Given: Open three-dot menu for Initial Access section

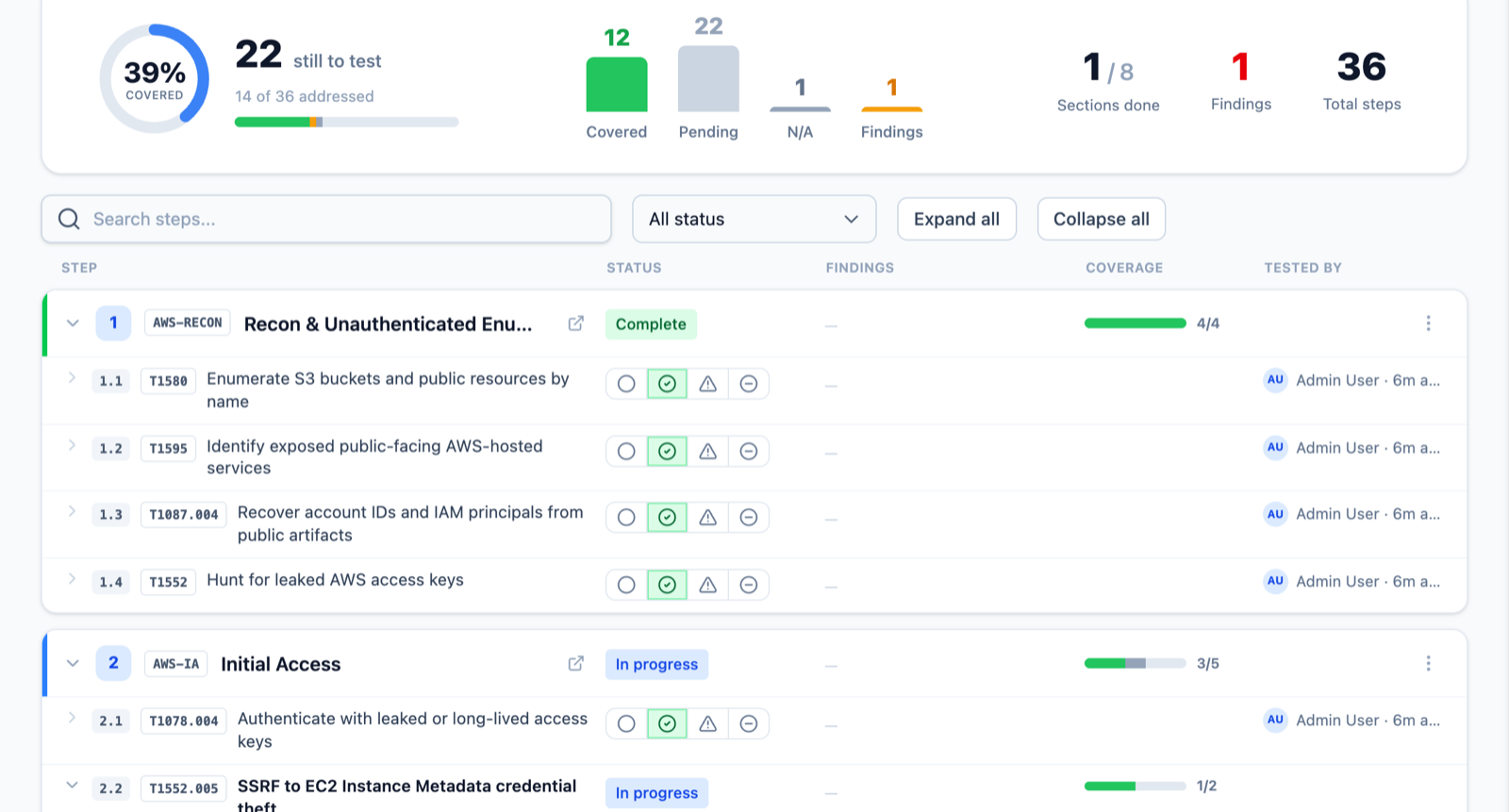Looking at the screenshot, I should pos(1428,664).
